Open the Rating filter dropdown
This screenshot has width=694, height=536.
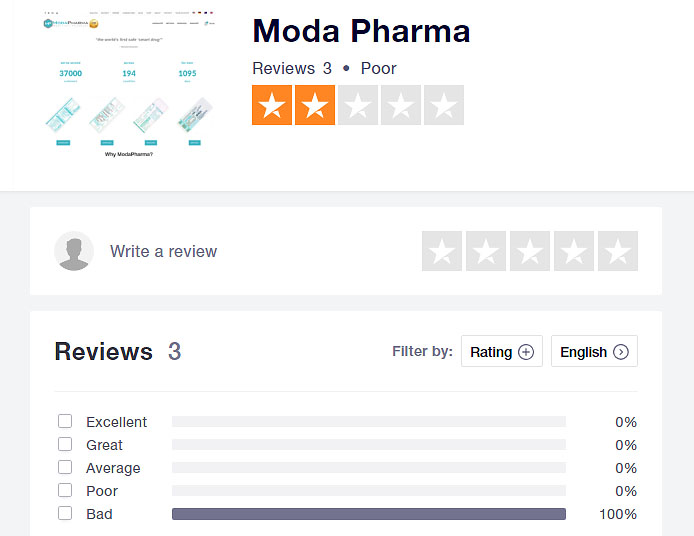[x=501, y=352]
